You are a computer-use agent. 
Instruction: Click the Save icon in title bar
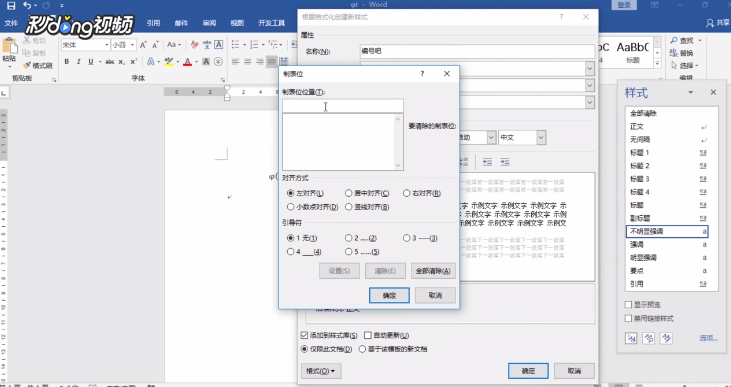[10, 6]
